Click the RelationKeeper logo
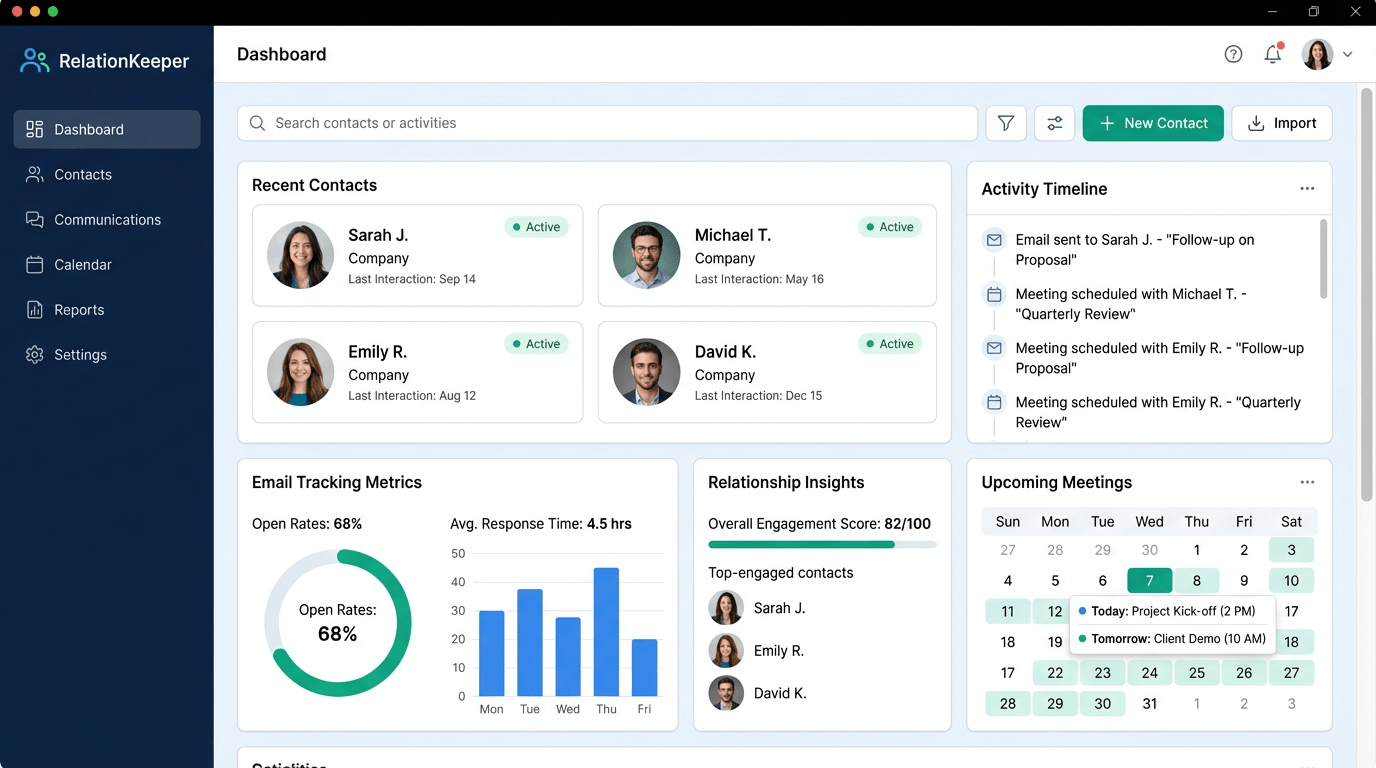This screenshot has height=768, width=1376. click(104, 60)
